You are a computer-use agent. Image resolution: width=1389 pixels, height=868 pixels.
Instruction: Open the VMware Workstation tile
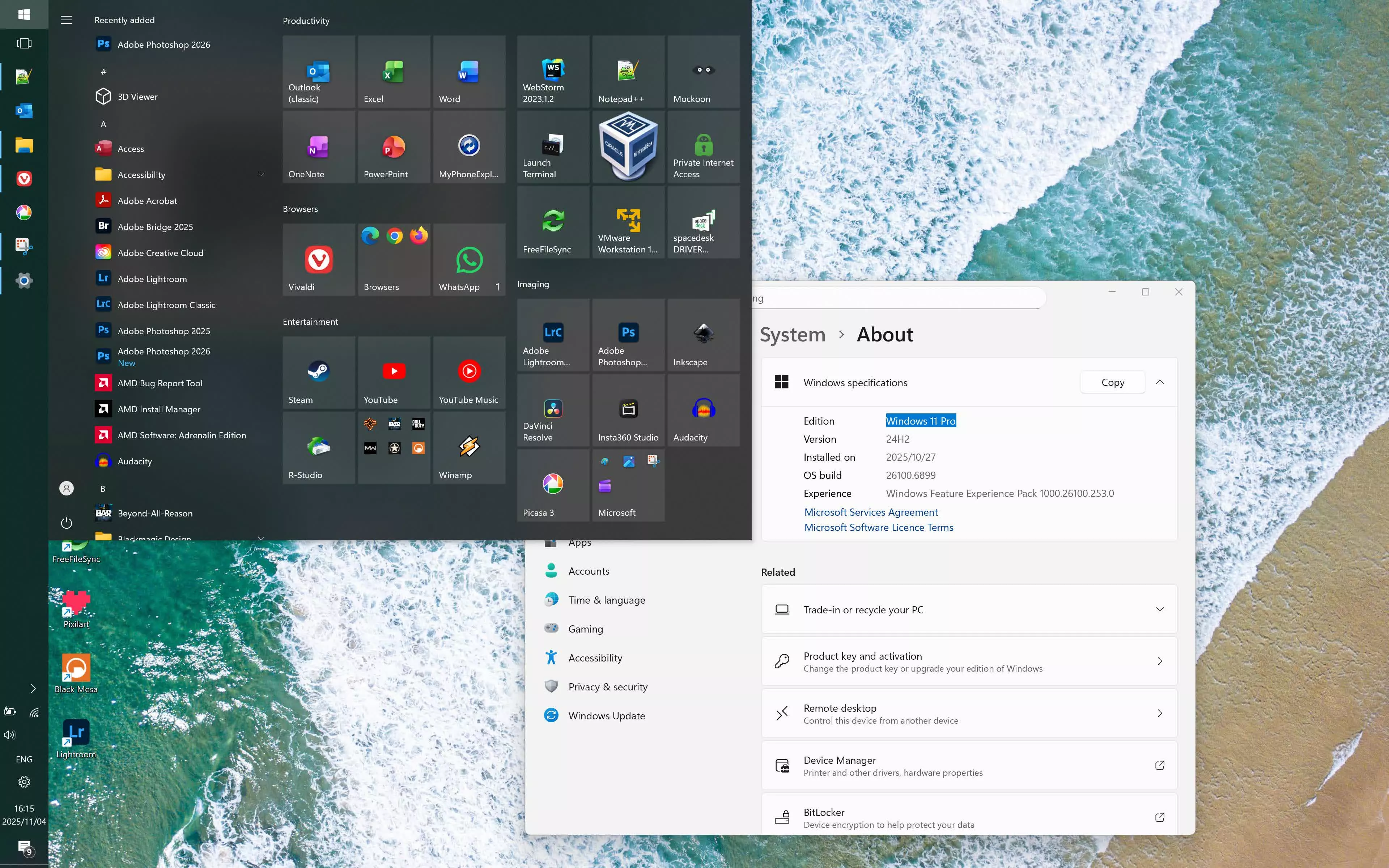pyautogui.click(x=628, y=222)
